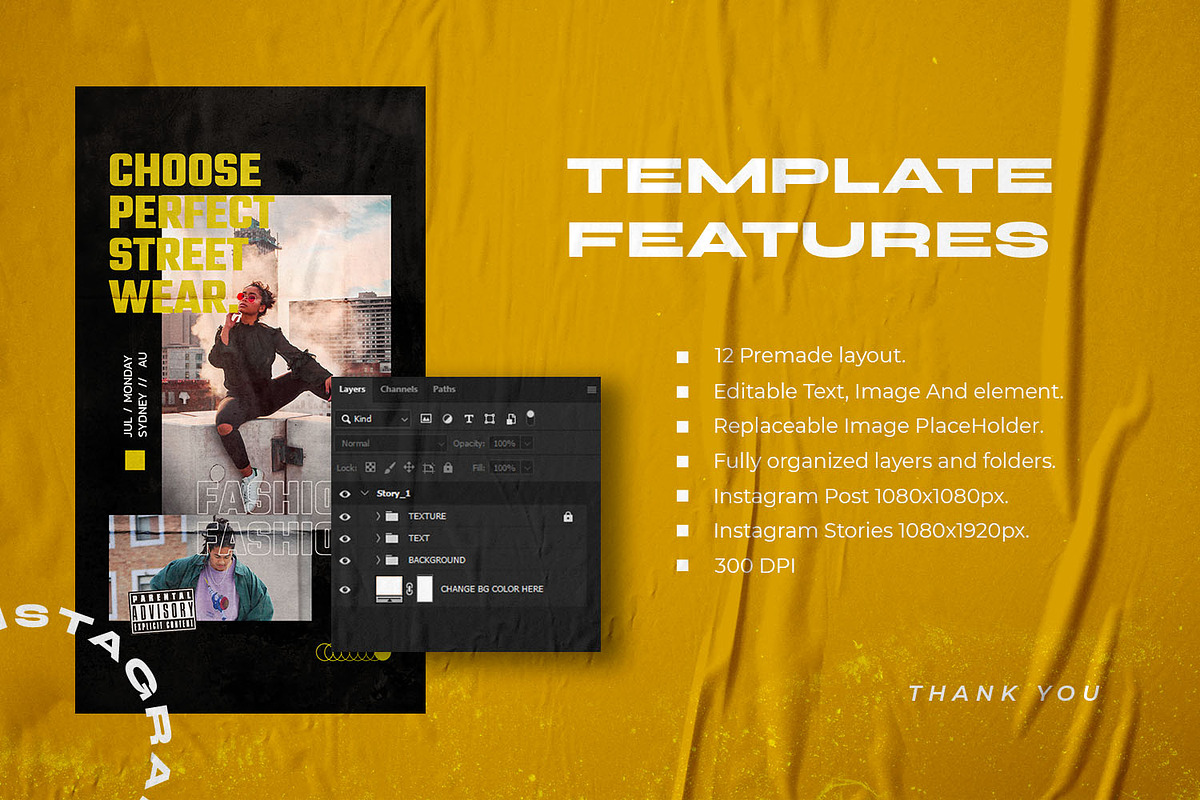Hide the Story_1 group with eye icon
Viewport: 1200px width, 800px height.
point(345,494)
